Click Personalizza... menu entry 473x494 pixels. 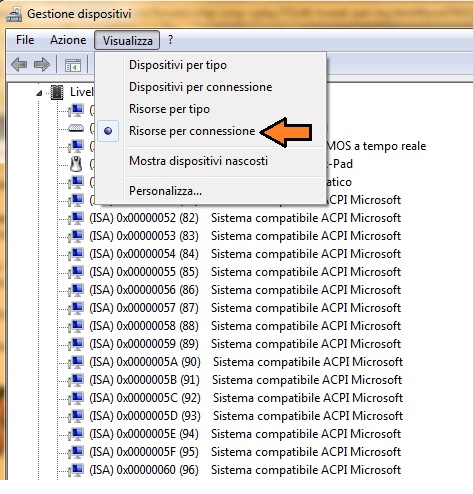coord(165,191)
